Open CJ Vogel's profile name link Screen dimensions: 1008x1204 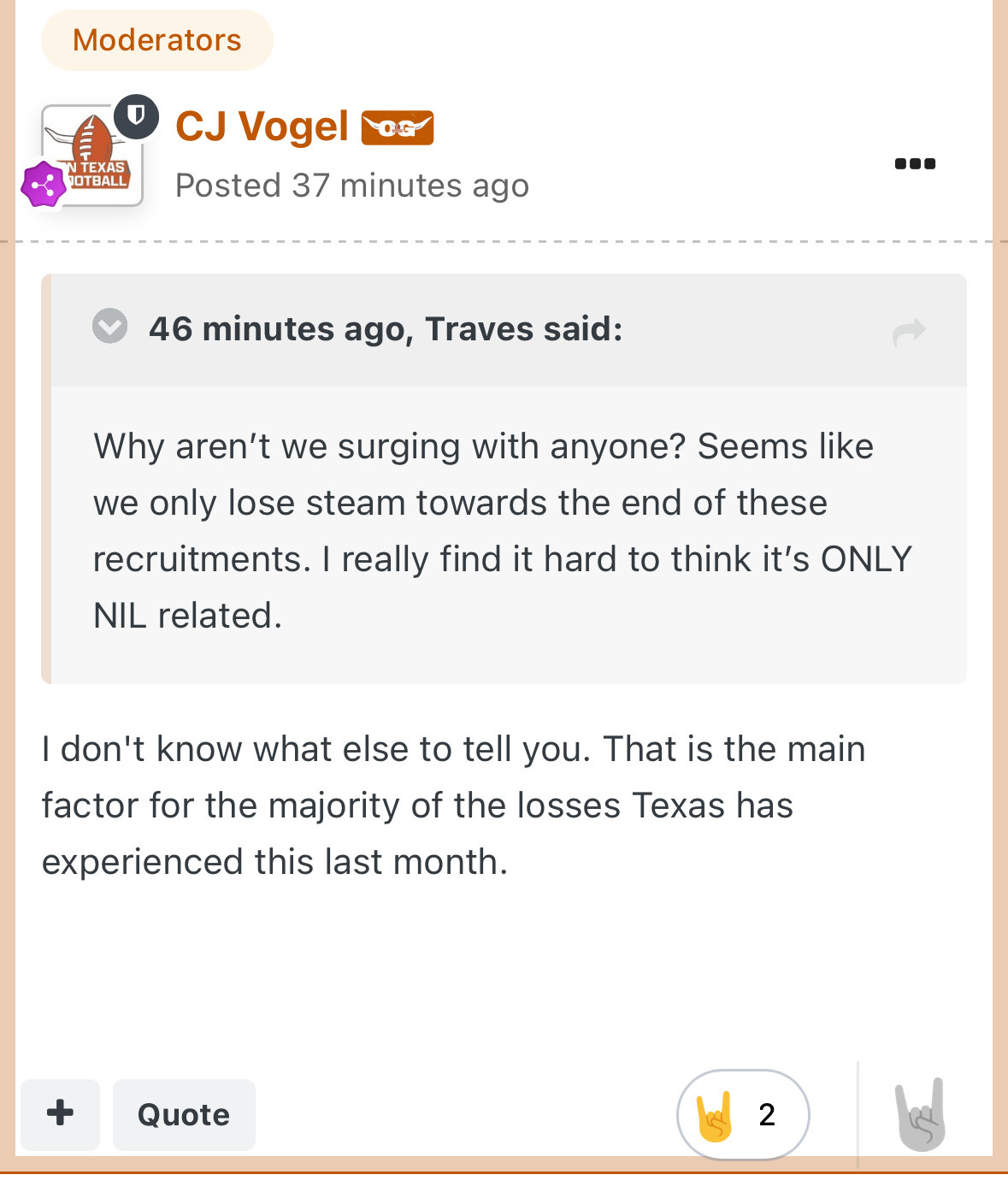click(262, 127)
